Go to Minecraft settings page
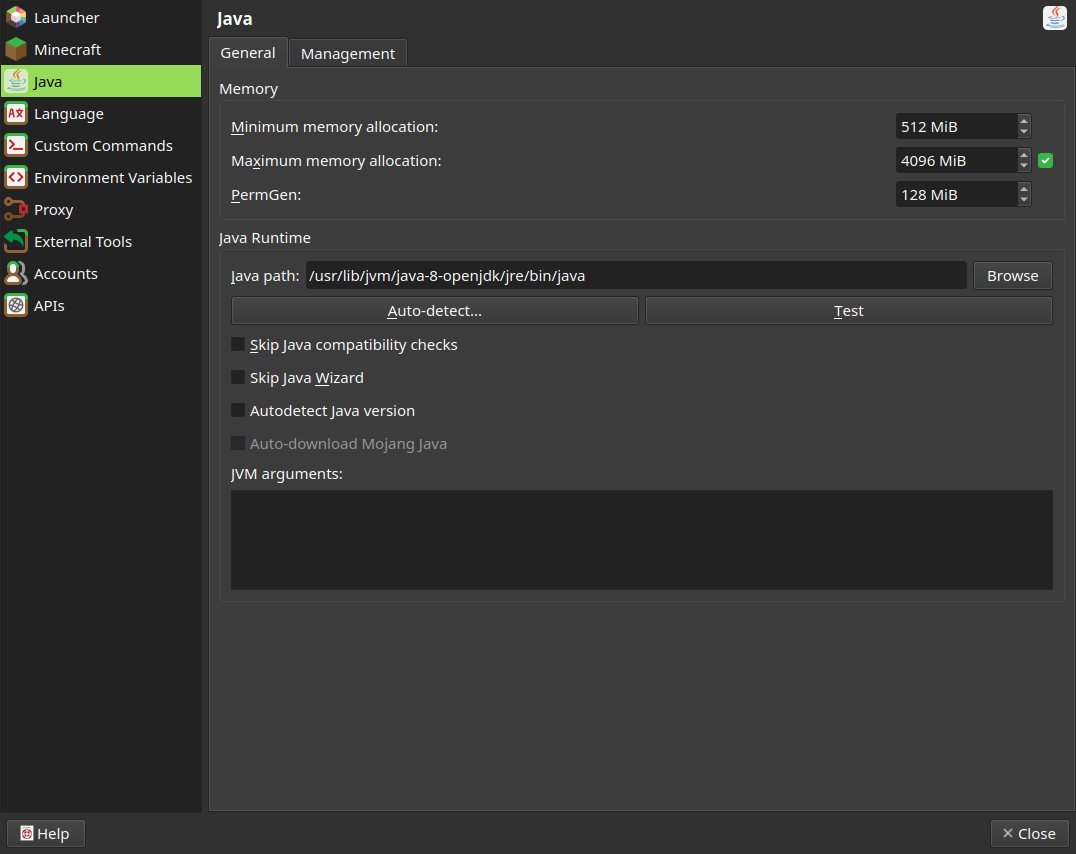The width and height of the screenshot is (1076, 854). pyautogui.click(x=101, y=49)
